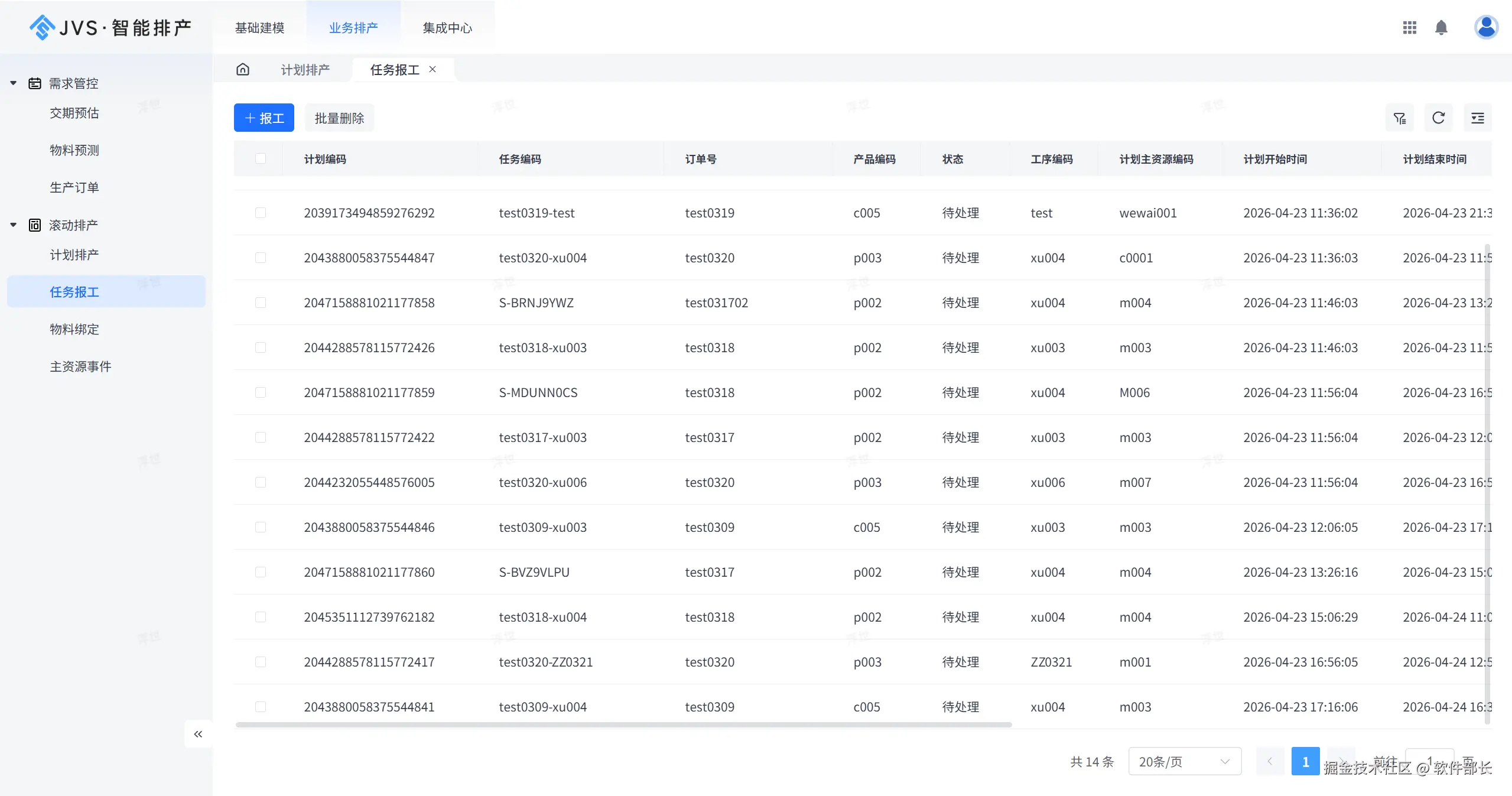This screenshot has height=796, width=1512.
Task: Click the horizontal table scrollbar
Action: [x=623, y=724]
